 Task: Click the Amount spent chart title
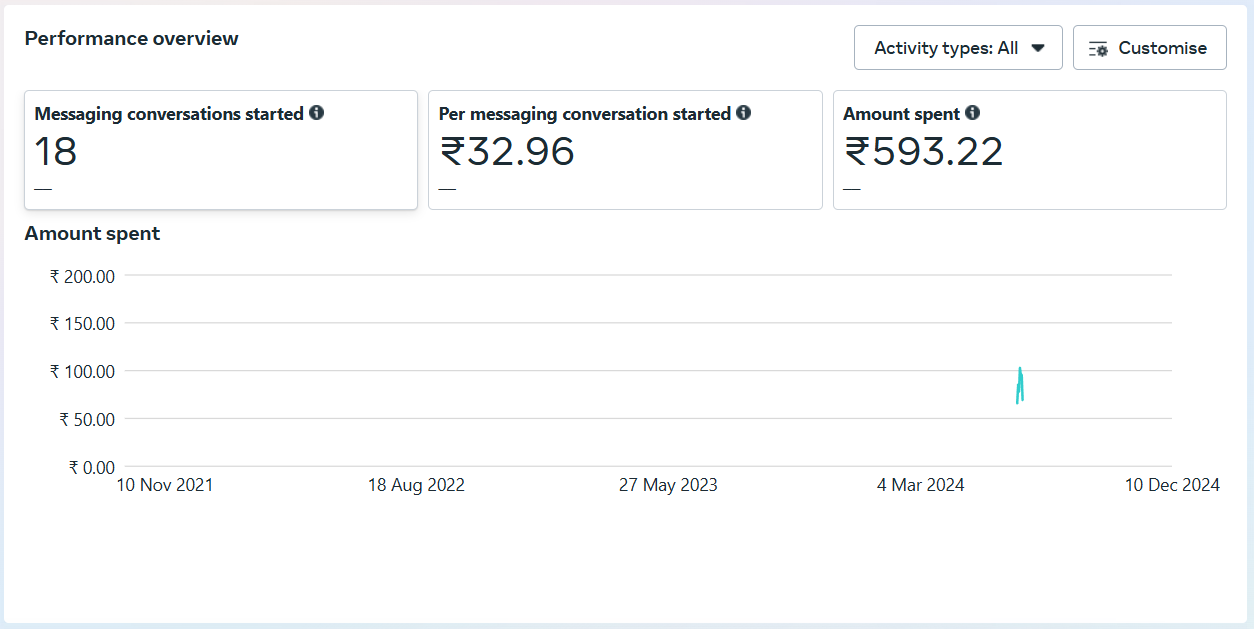coord(92,233)
